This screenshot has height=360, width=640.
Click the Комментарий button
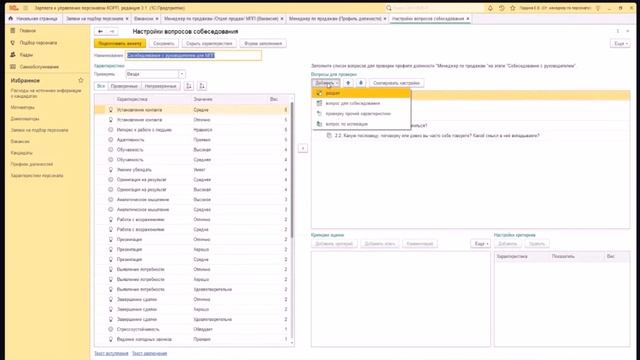pos(420,244)
